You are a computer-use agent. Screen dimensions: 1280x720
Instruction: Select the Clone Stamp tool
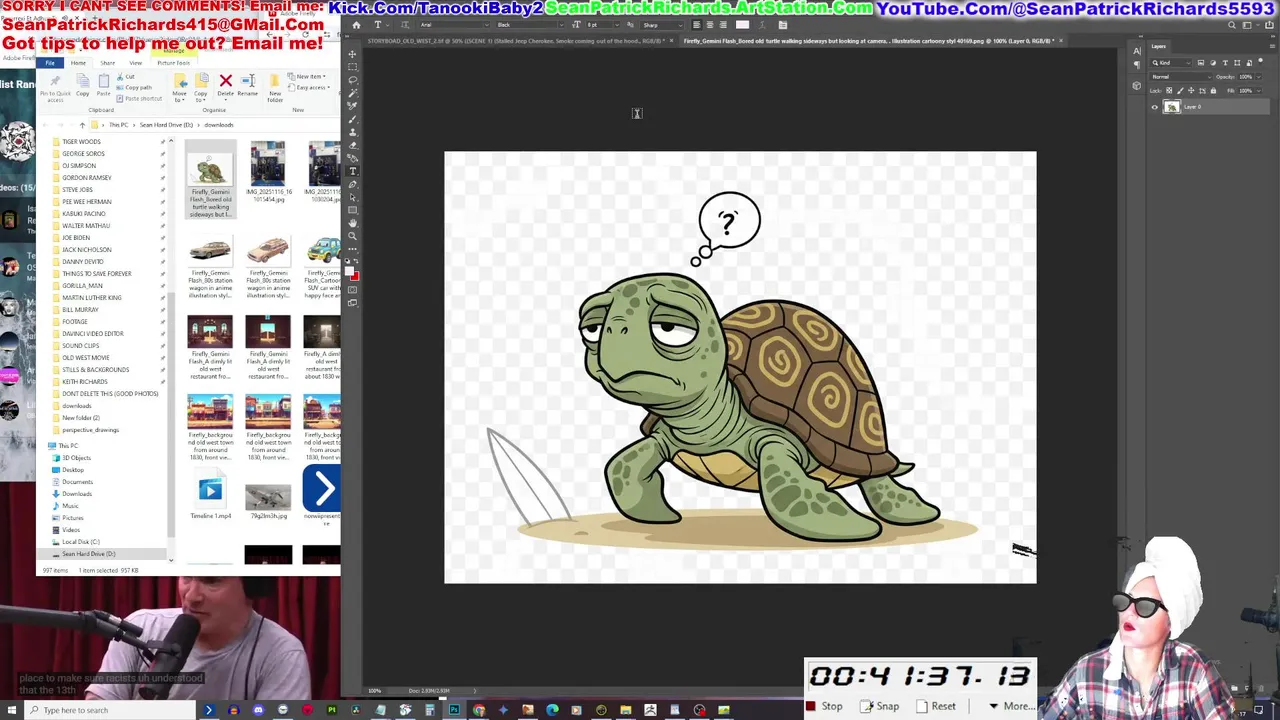(352, 132)
